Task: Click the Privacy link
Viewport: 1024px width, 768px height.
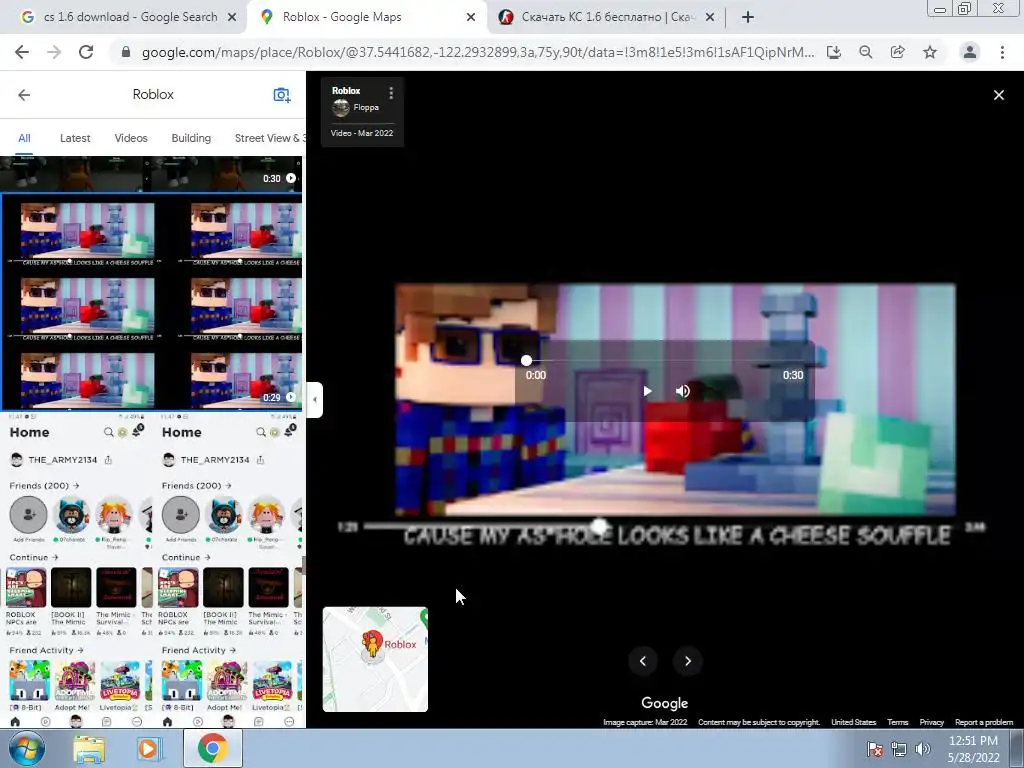Action: pyautogui.click(x=931, y=722)
